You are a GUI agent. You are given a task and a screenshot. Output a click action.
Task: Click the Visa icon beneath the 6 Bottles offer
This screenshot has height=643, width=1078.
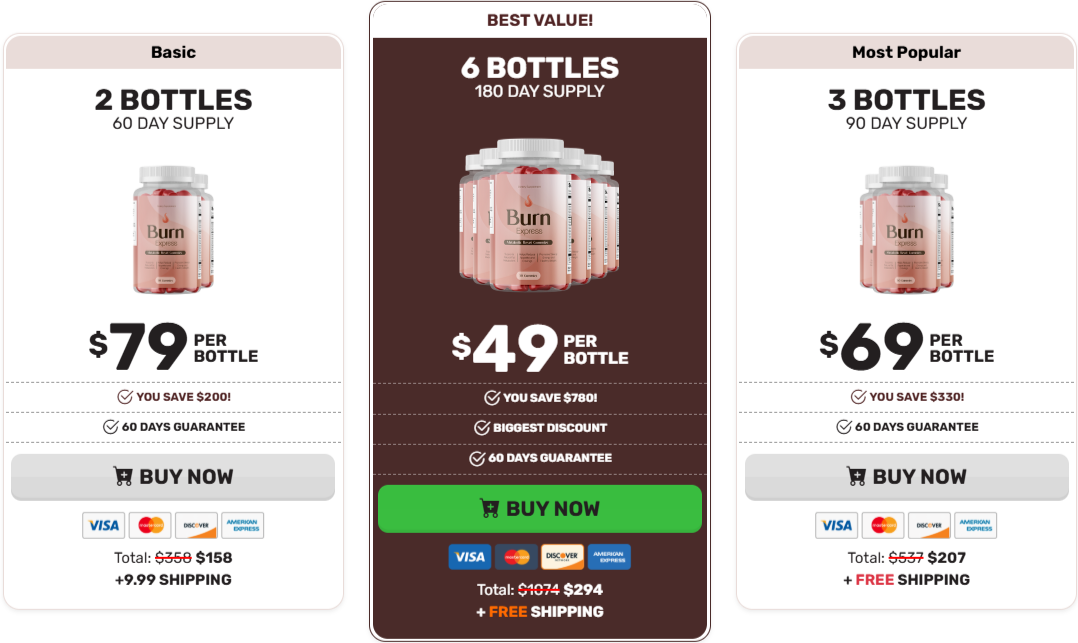pyautogui.click(x=470, y=557)
